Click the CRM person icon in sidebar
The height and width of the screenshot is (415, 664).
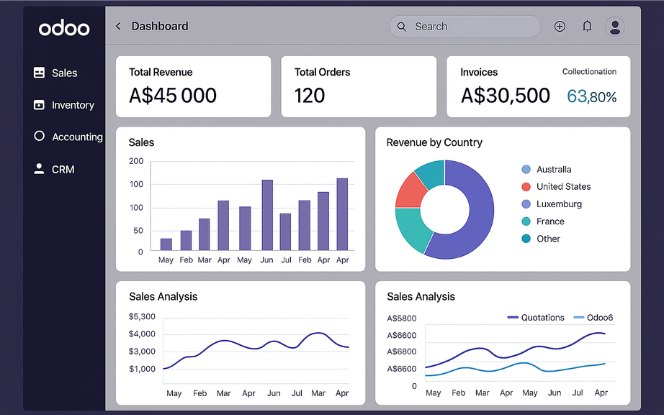click(39, 169)
